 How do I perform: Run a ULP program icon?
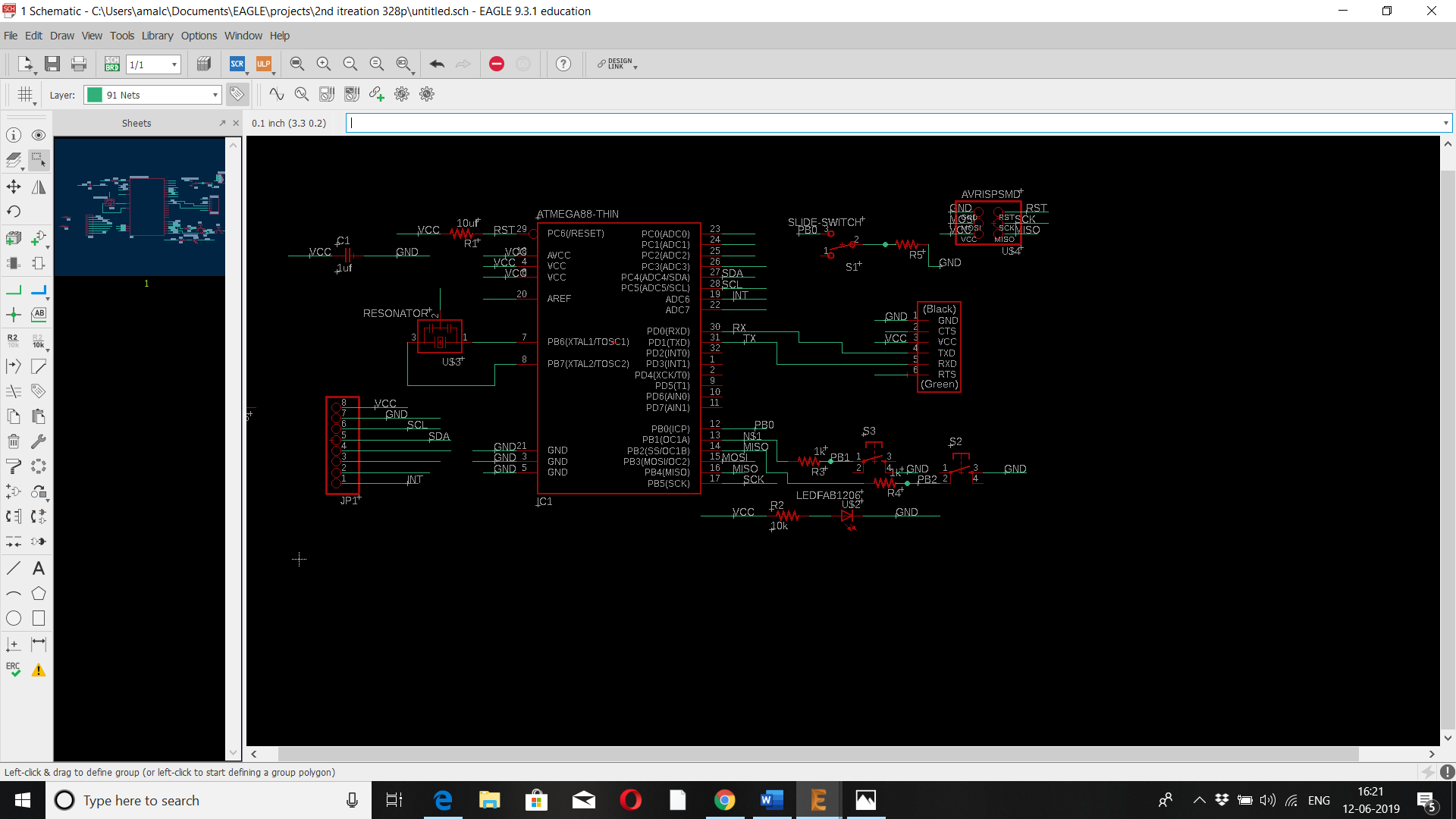(263, 64)
